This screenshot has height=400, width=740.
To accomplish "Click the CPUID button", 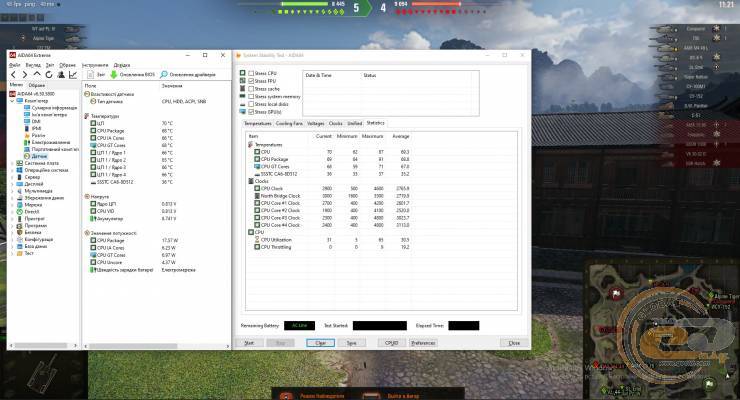I will point(392,343).
